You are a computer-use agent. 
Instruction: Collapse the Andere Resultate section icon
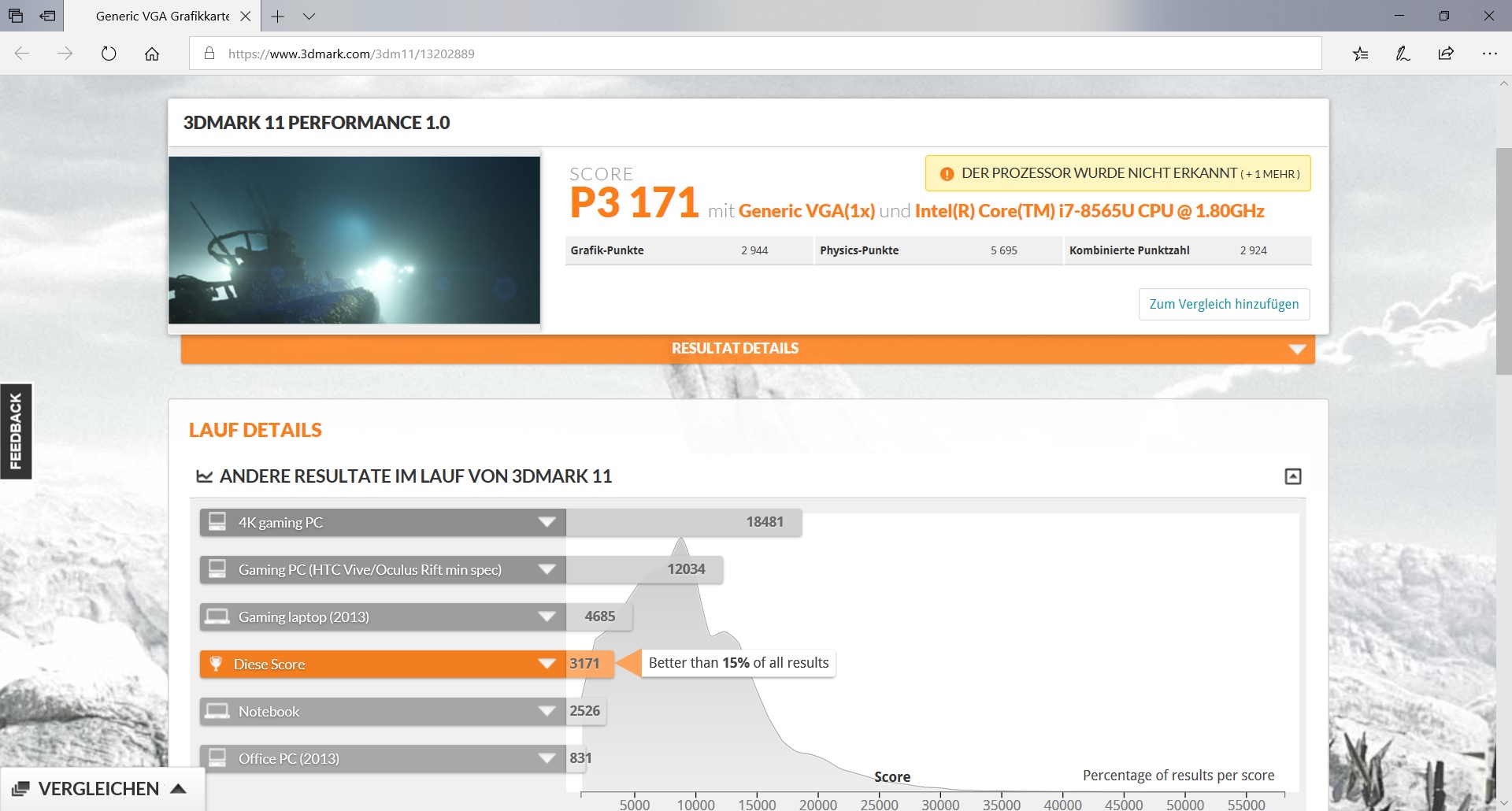pyautogui.click(x=1292, y=476)
